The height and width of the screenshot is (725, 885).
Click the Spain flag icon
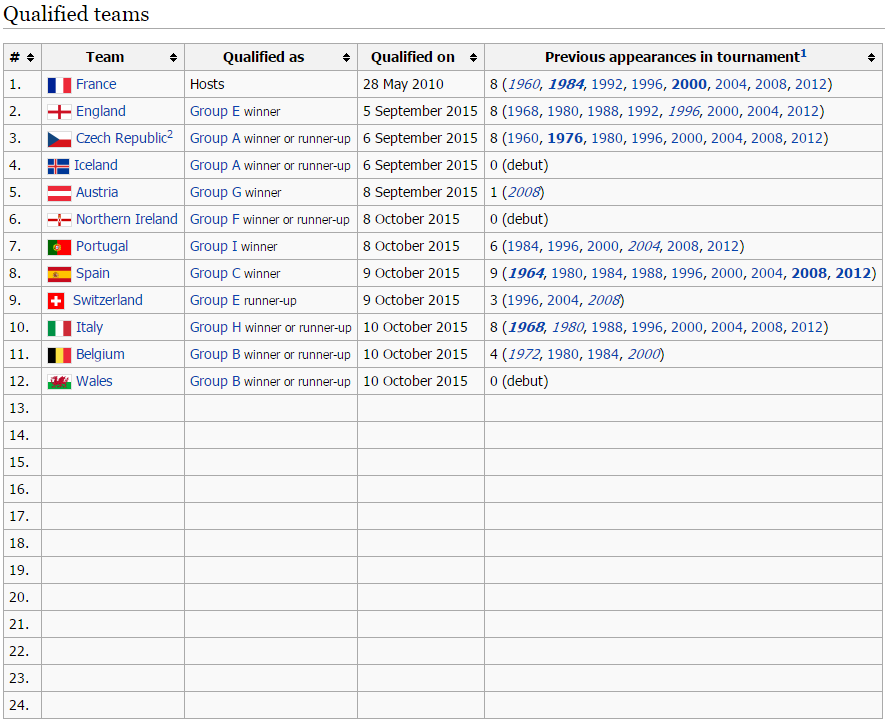[x=59, y=274]
